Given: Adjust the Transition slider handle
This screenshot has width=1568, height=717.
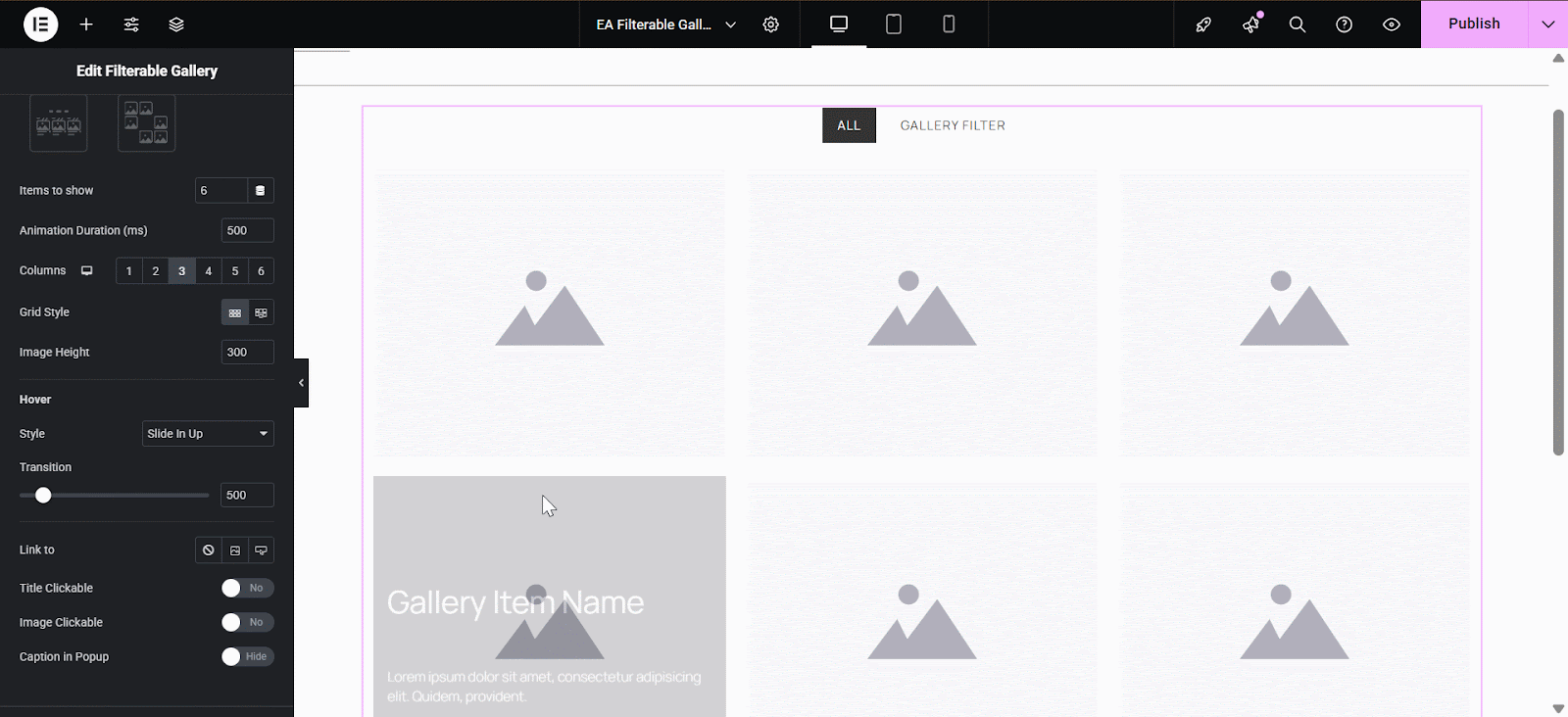Looking at the screenshot, I should (43, 496).
